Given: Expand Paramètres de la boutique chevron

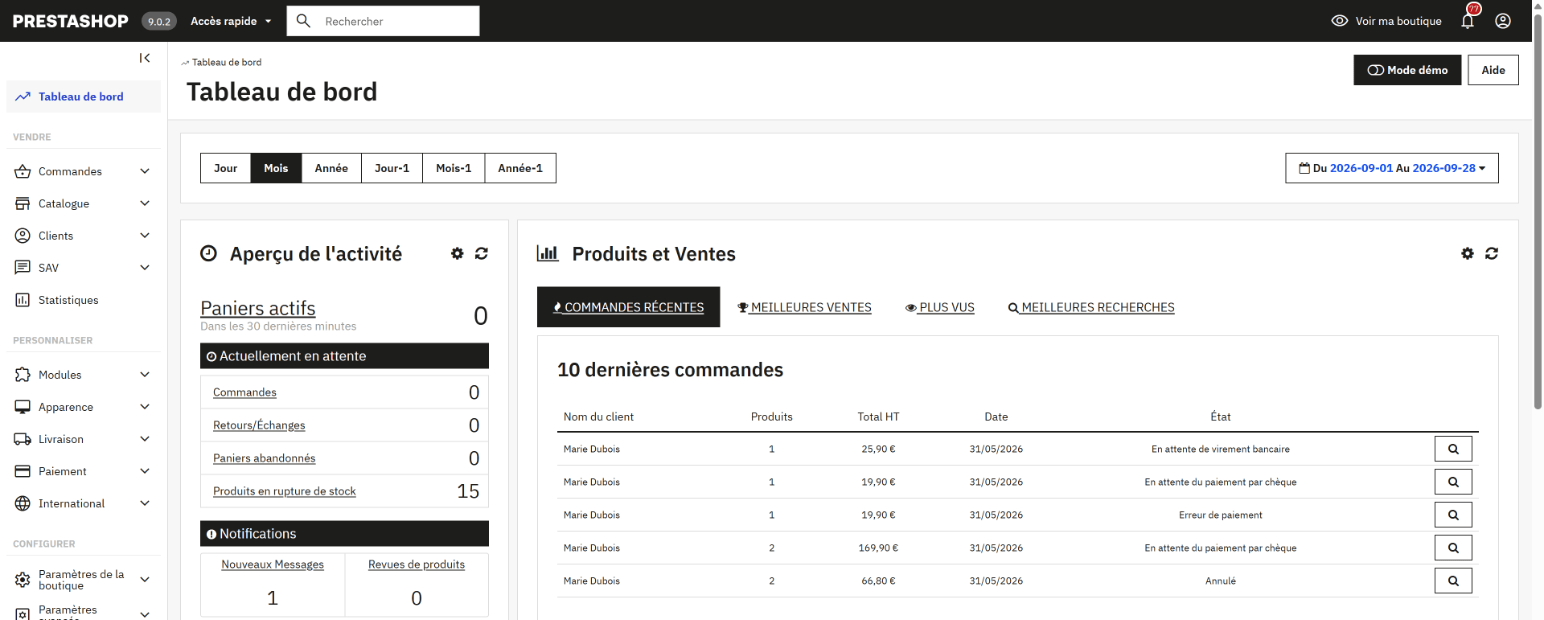Looking at the screenshot, I should point(145,580).
